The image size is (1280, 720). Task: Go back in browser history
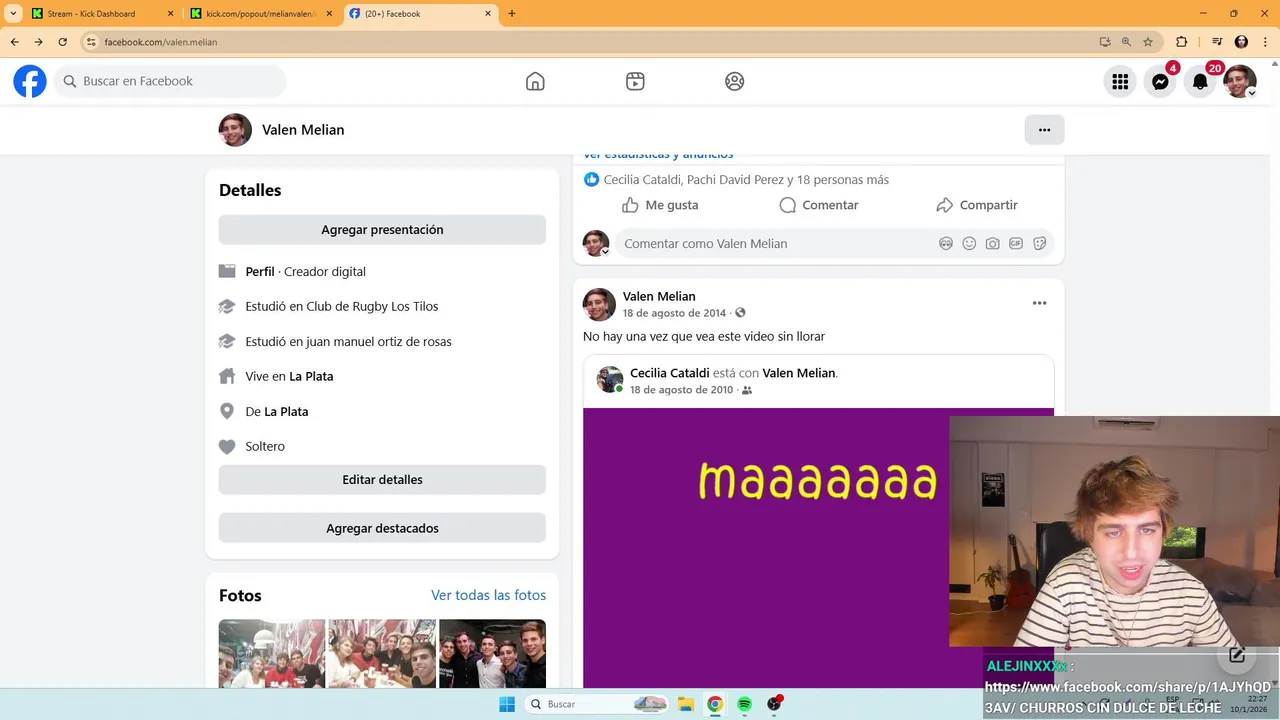[x=14, y=42]
